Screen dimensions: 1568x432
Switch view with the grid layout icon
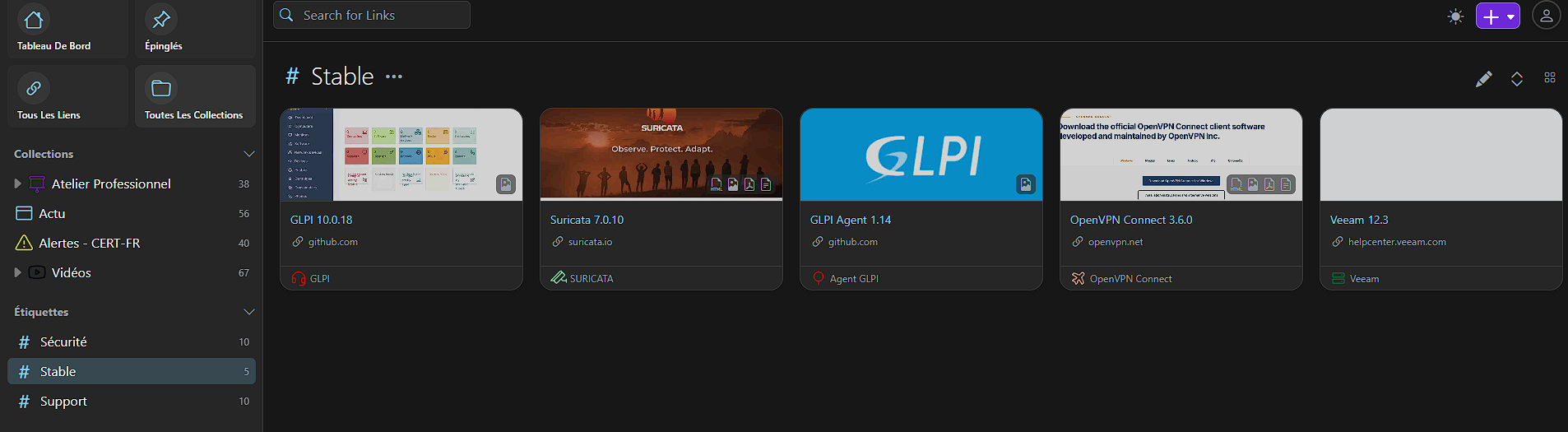(1549, 77)
